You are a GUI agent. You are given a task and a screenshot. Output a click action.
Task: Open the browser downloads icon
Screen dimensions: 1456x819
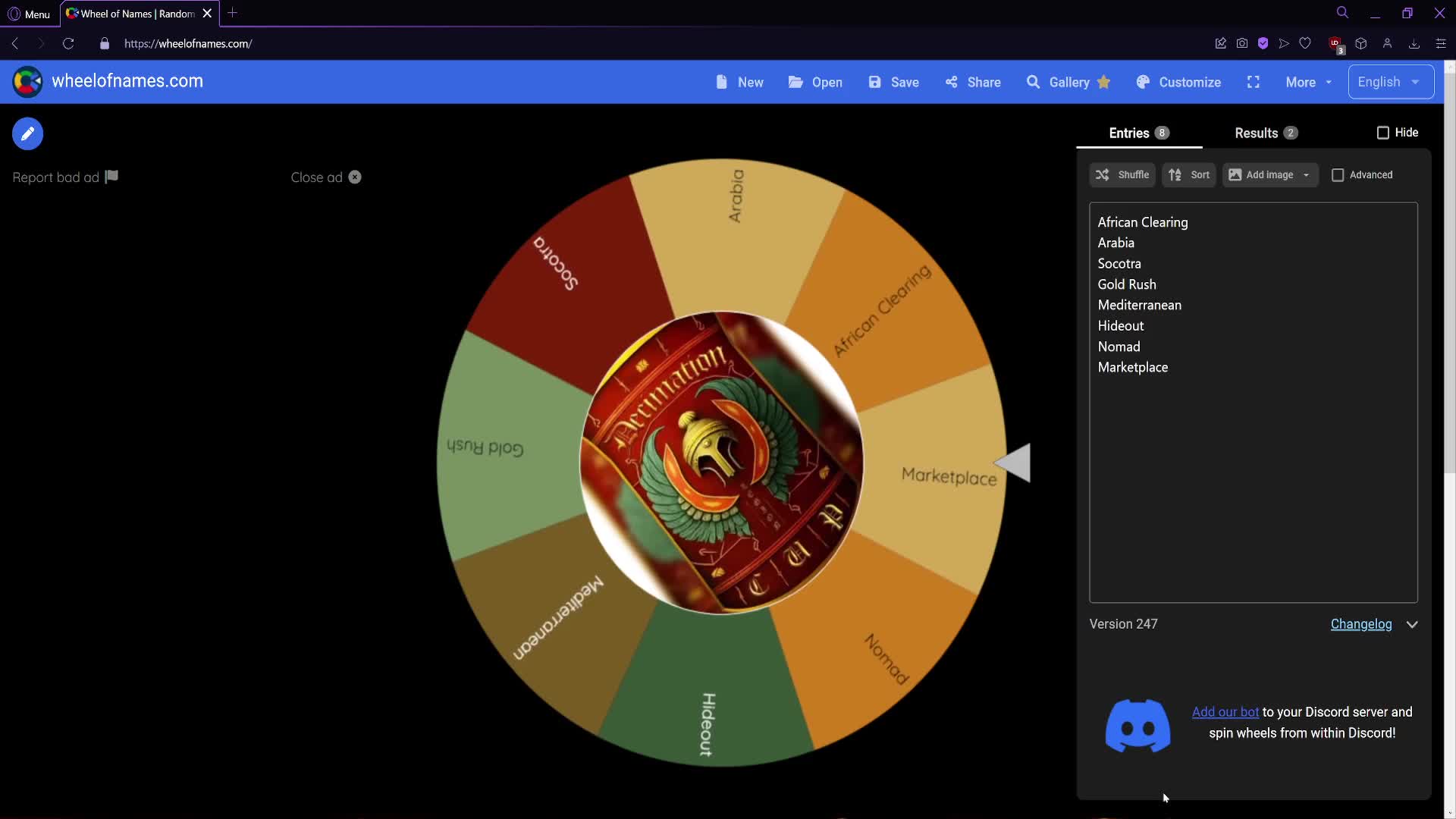coord(1414,44)
